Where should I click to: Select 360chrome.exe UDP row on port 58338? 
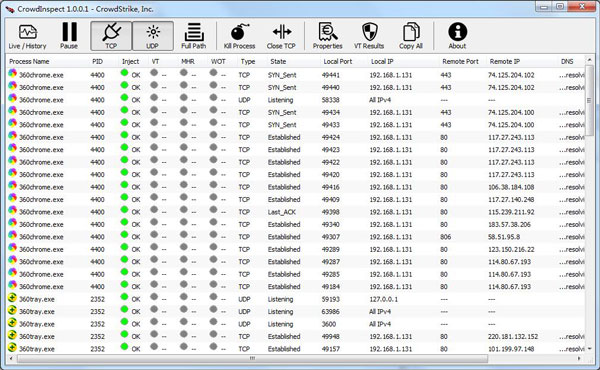(x=295, y=99)
